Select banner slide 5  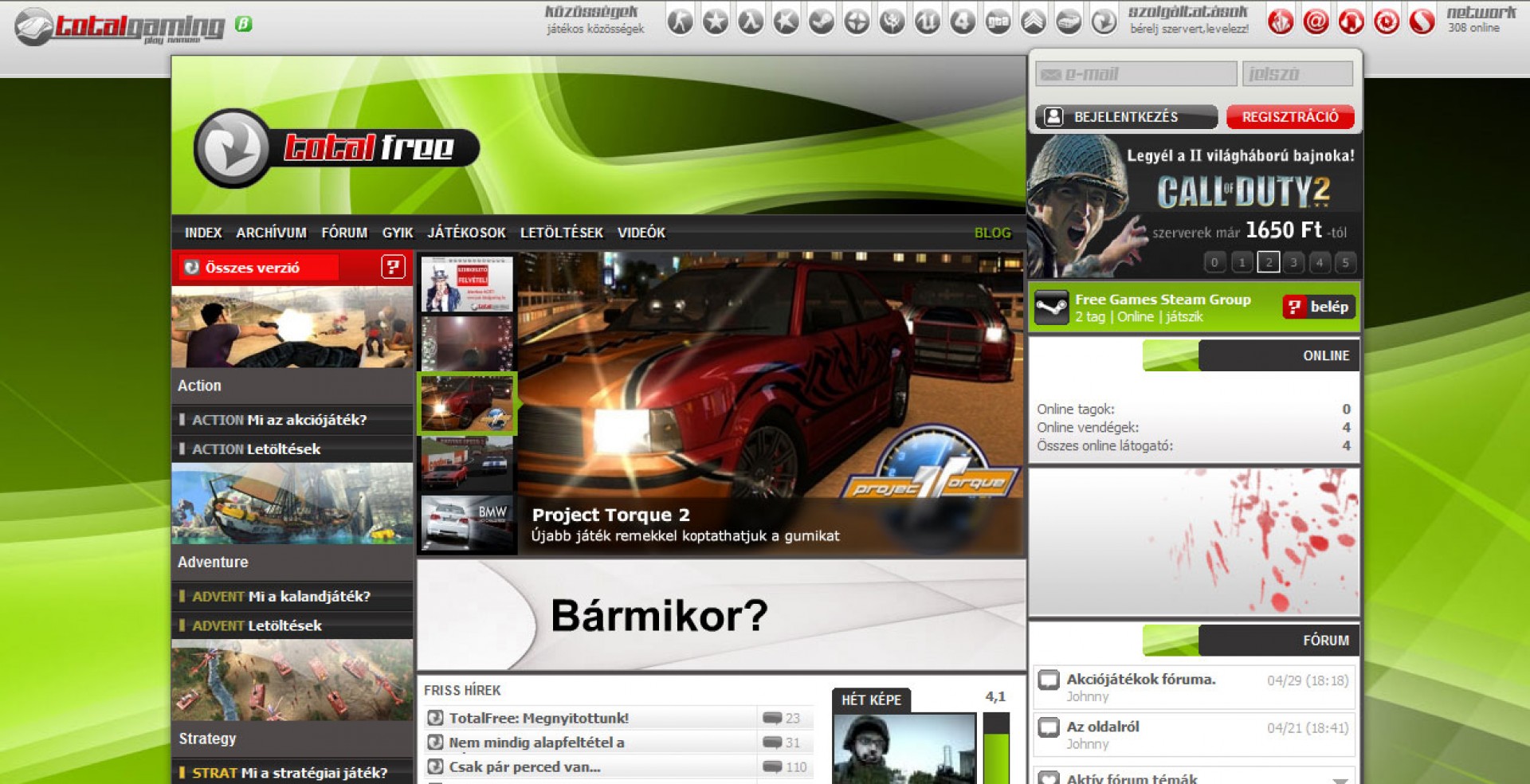point(1346,262)
